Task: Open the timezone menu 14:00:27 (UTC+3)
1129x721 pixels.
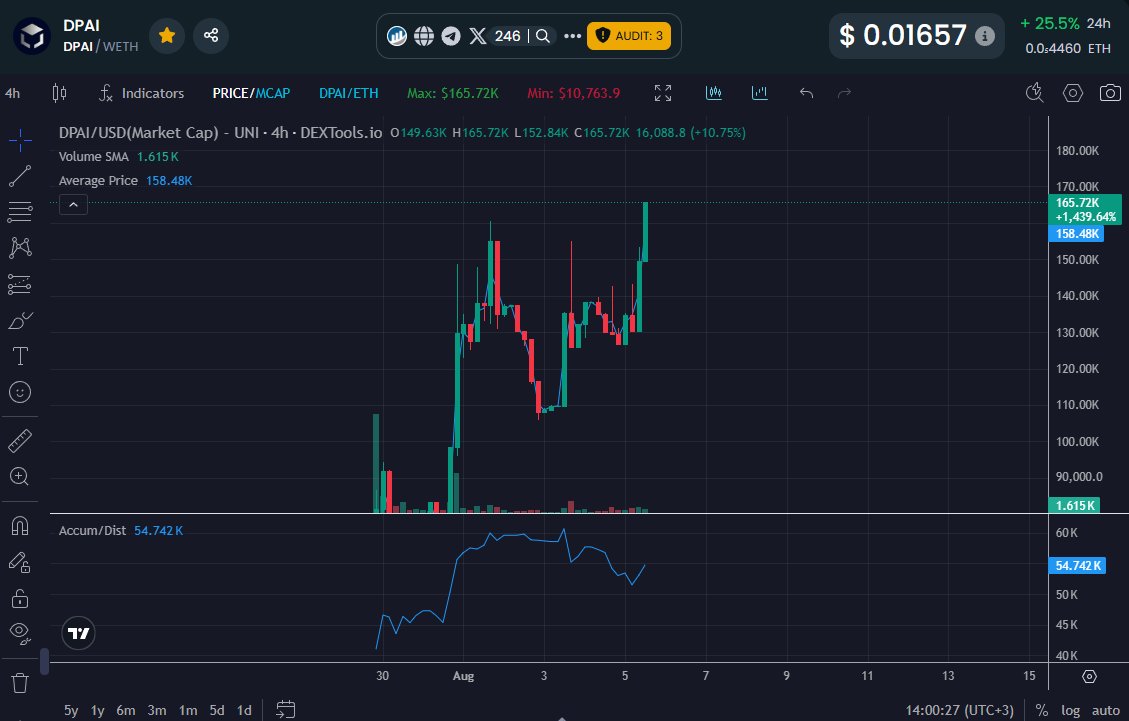Action: [959, 710]
